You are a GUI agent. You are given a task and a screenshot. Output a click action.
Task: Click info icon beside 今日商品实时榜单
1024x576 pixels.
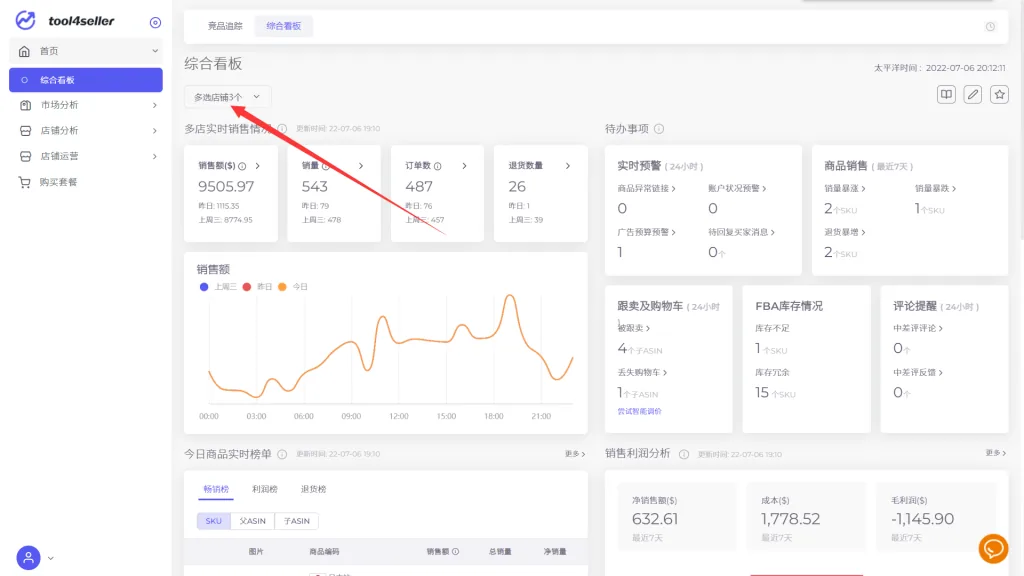282,454
